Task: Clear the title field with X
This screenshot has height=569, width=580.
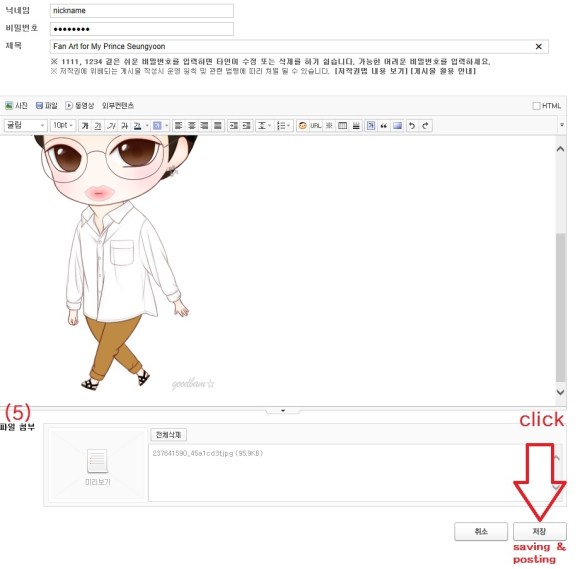Action: pos(539,47)
